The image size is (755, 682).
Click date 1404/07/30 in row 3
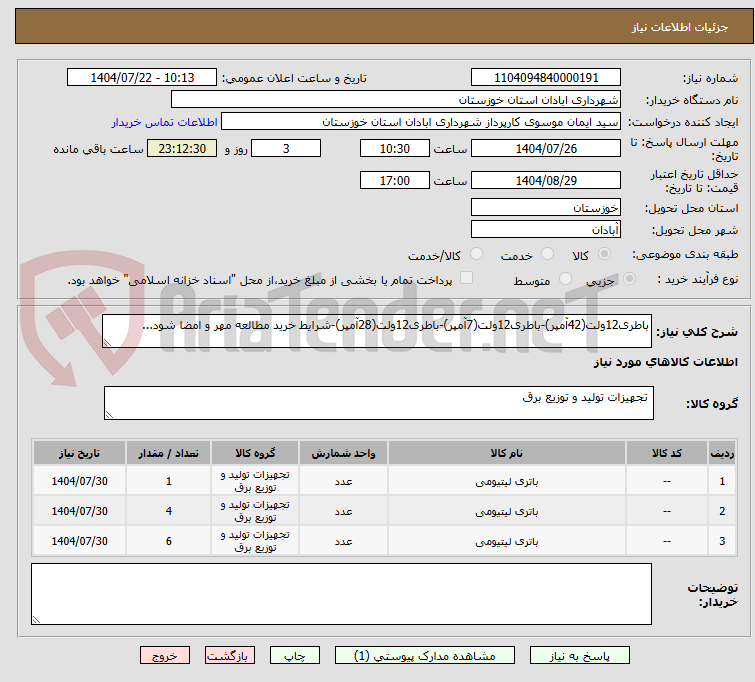pyautogui.click(x=79, y=541)
